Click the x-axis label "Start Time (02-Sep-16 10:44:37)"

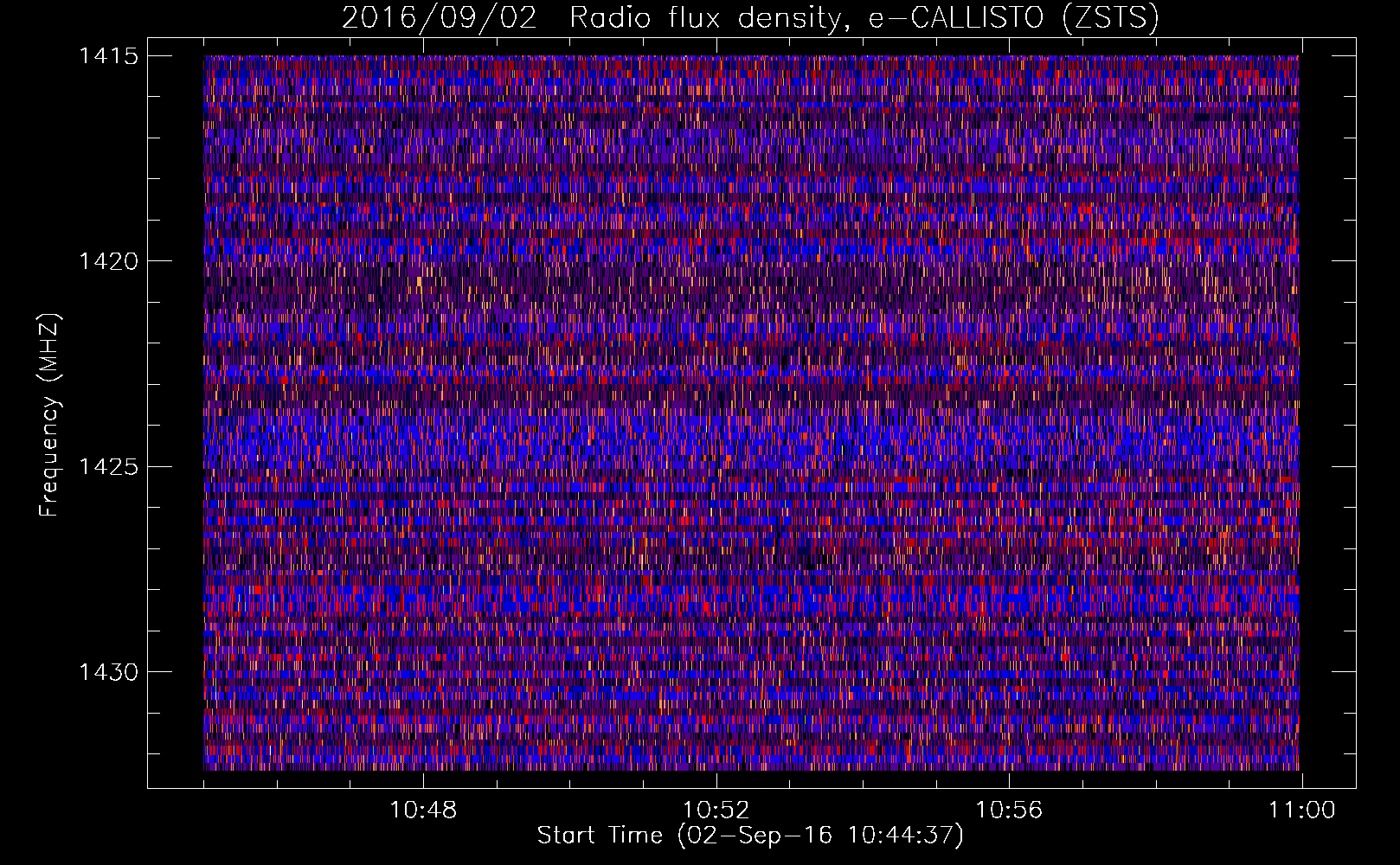(750, 836)
